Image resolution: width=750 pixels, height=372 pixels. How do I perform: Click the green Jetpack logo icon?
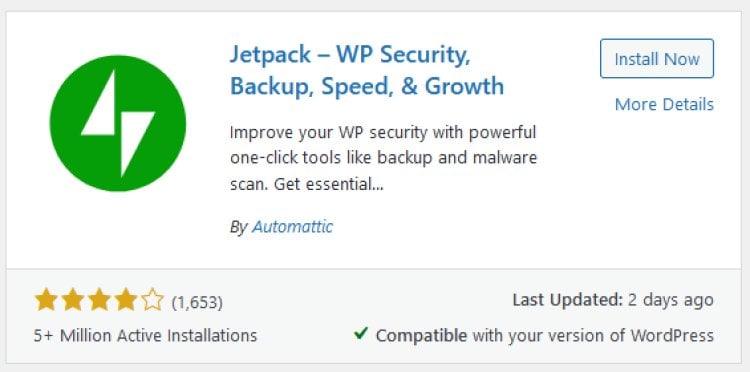pos(118,123)
